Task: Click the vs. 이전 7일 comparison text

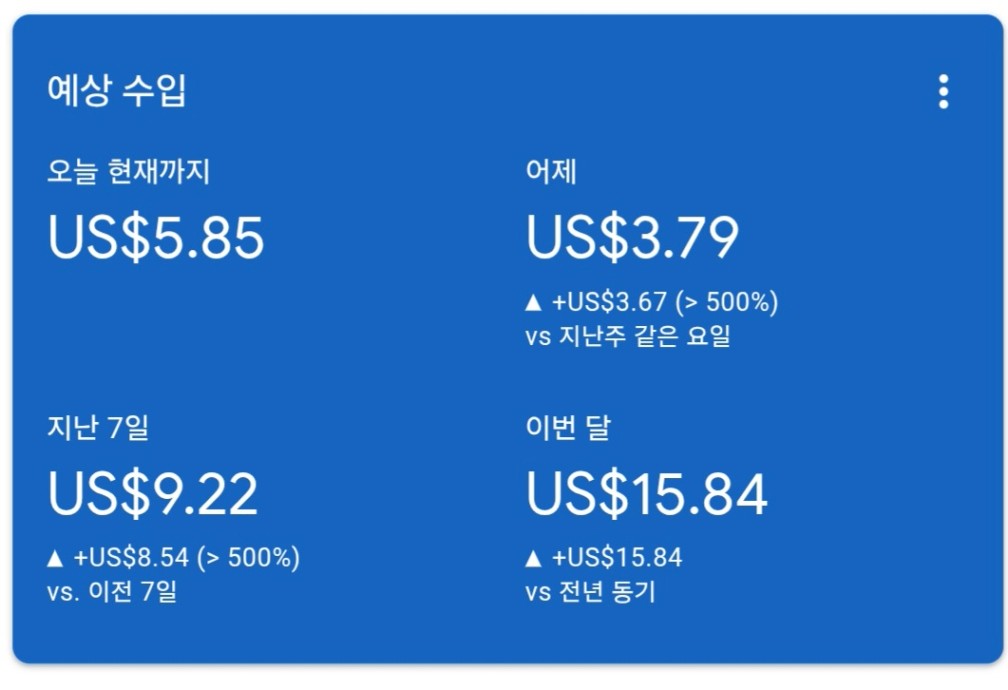Action: point(112,591)
